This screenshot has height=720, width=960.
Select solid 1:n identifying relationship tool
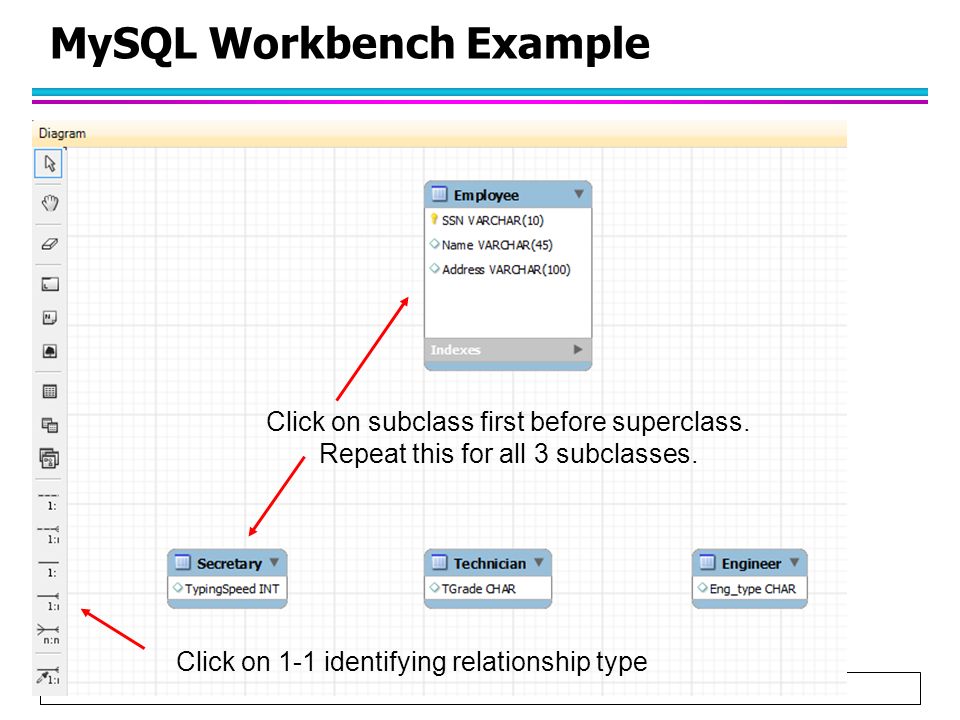click(50, 601)
